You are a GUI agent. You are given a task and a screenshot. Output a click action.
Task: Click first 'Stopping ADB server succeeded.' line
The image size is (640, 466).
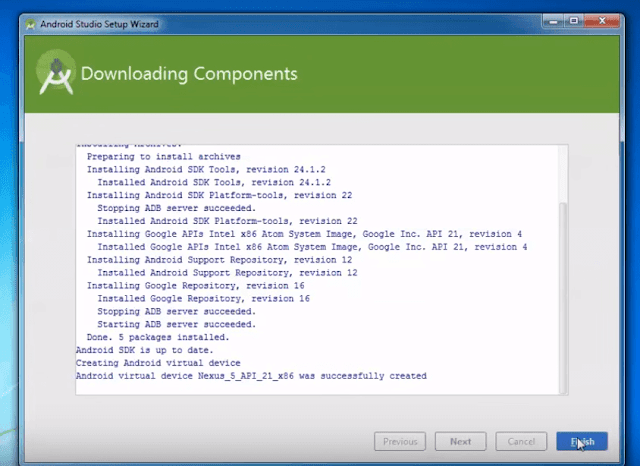click(176, 208)
